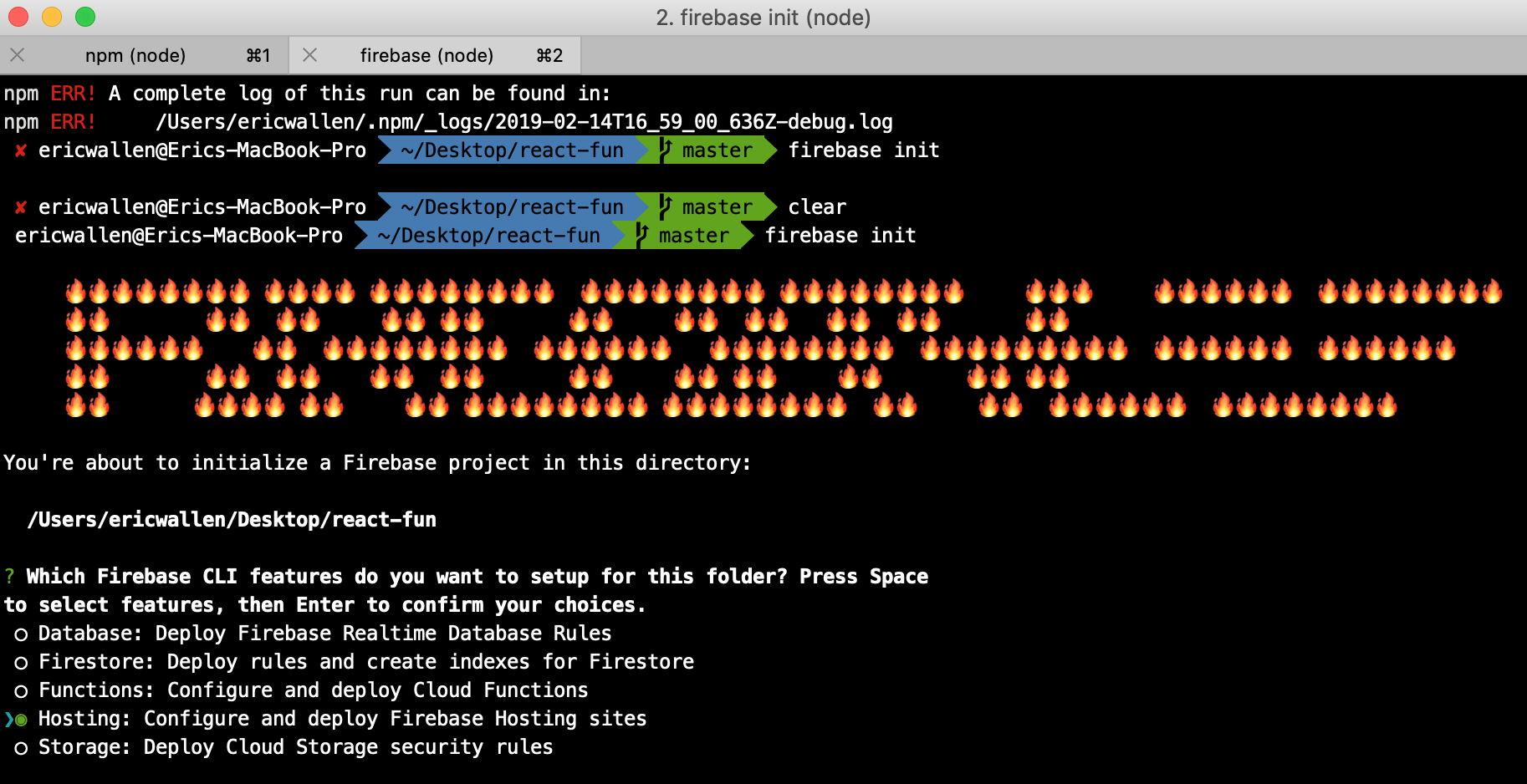Image resolution: width=1527 pixels, height=784 pixels.
Task: Click the red close window button
Action: [18, 17]
